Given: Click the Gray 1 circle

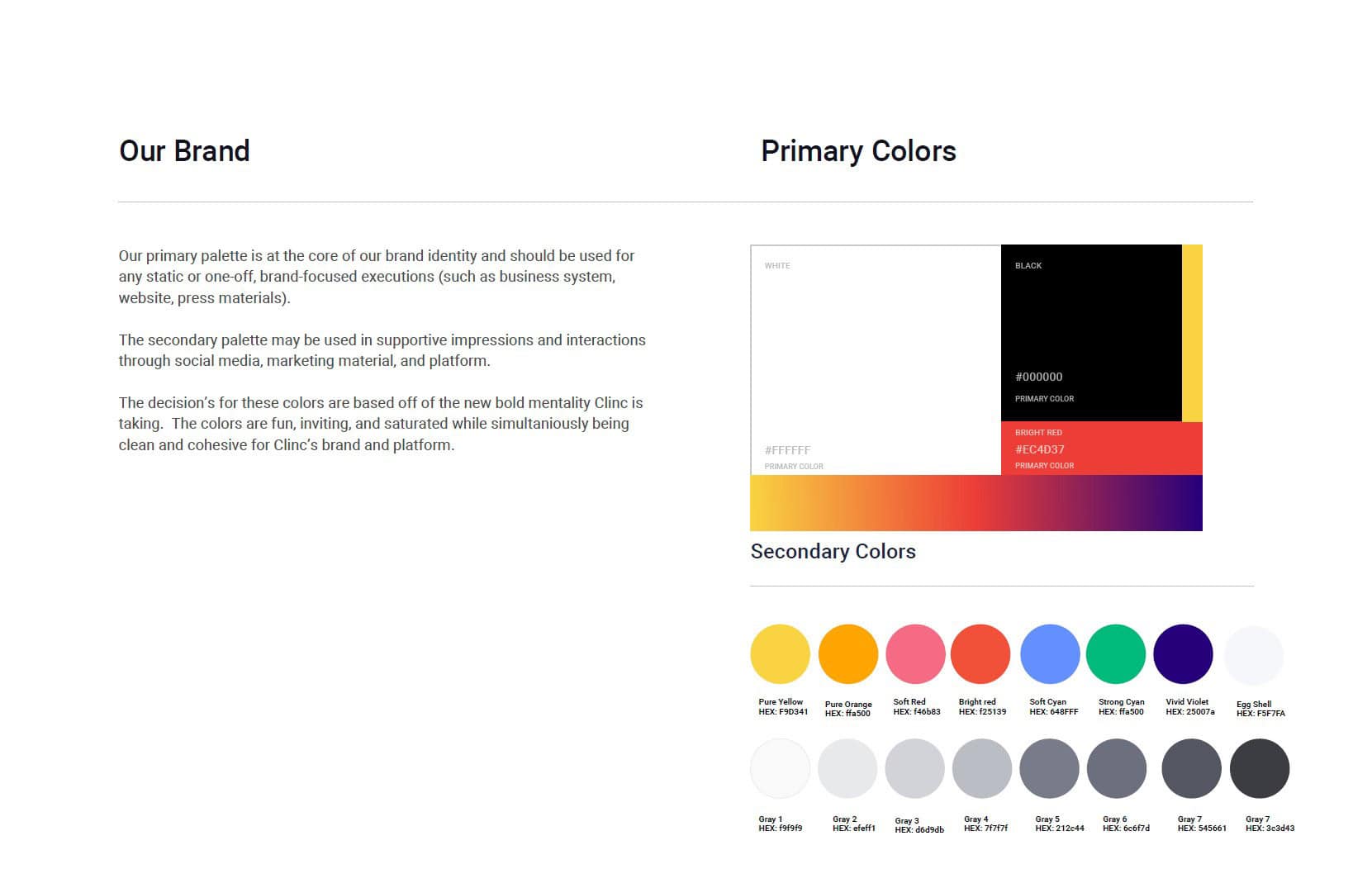Looking at the screenshot, I should pyautogui.click(x=780, y=768).
